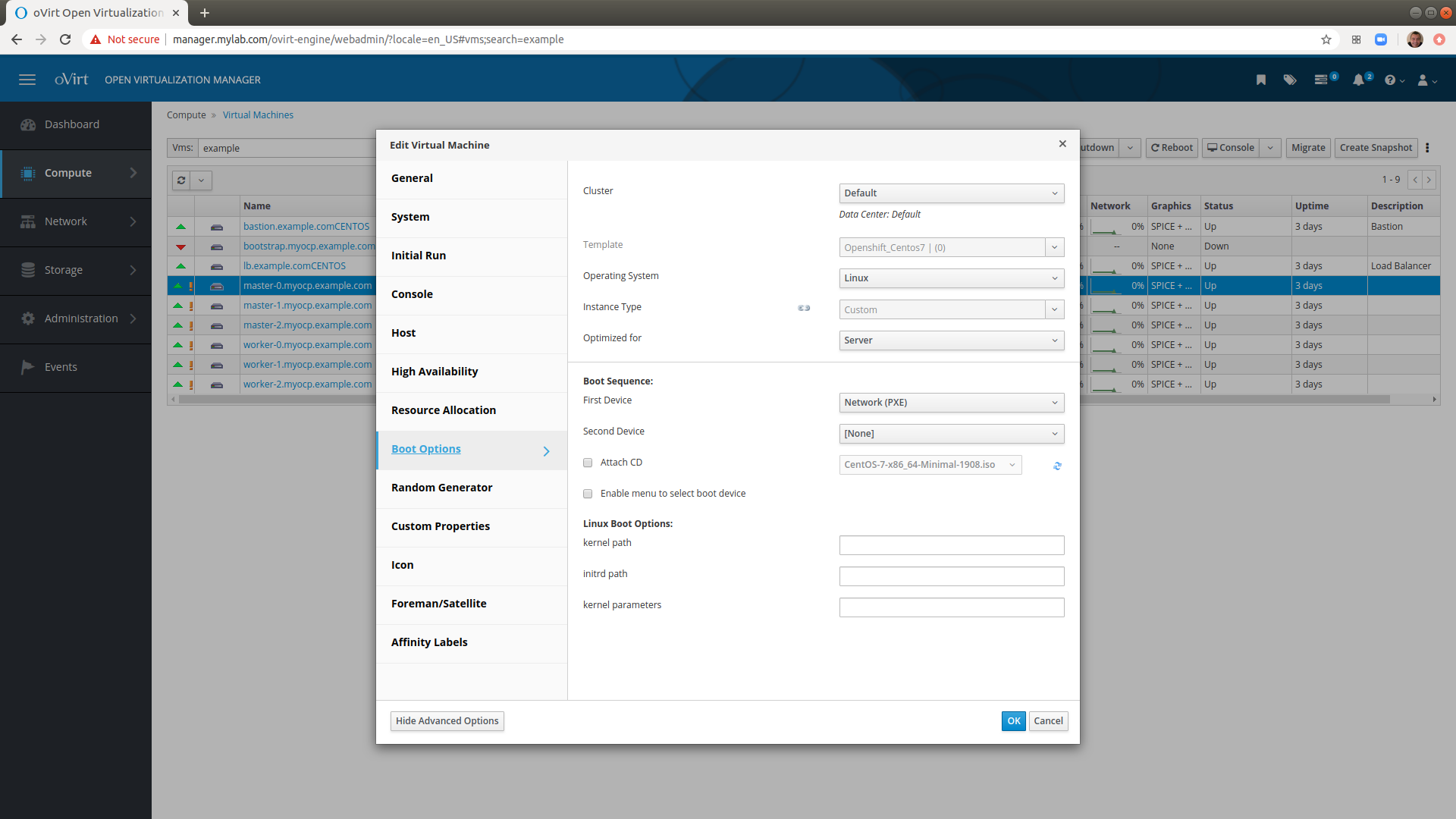This screenshot has height=819, width=1456.
Task: Click the Migrate button
Action: [x=1308, y=148]
